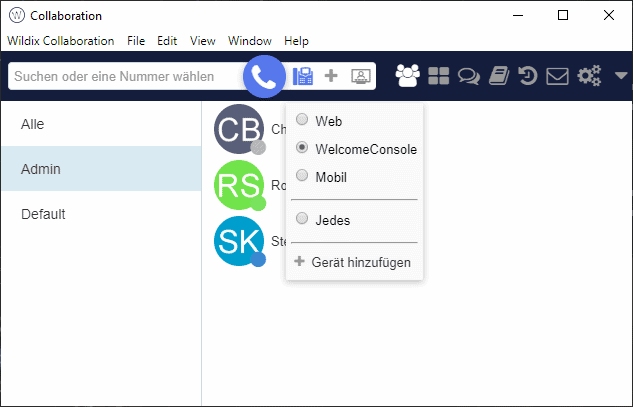633x407 pixels.
Task: Click the search or dial number field
Action: coord(127,76)
